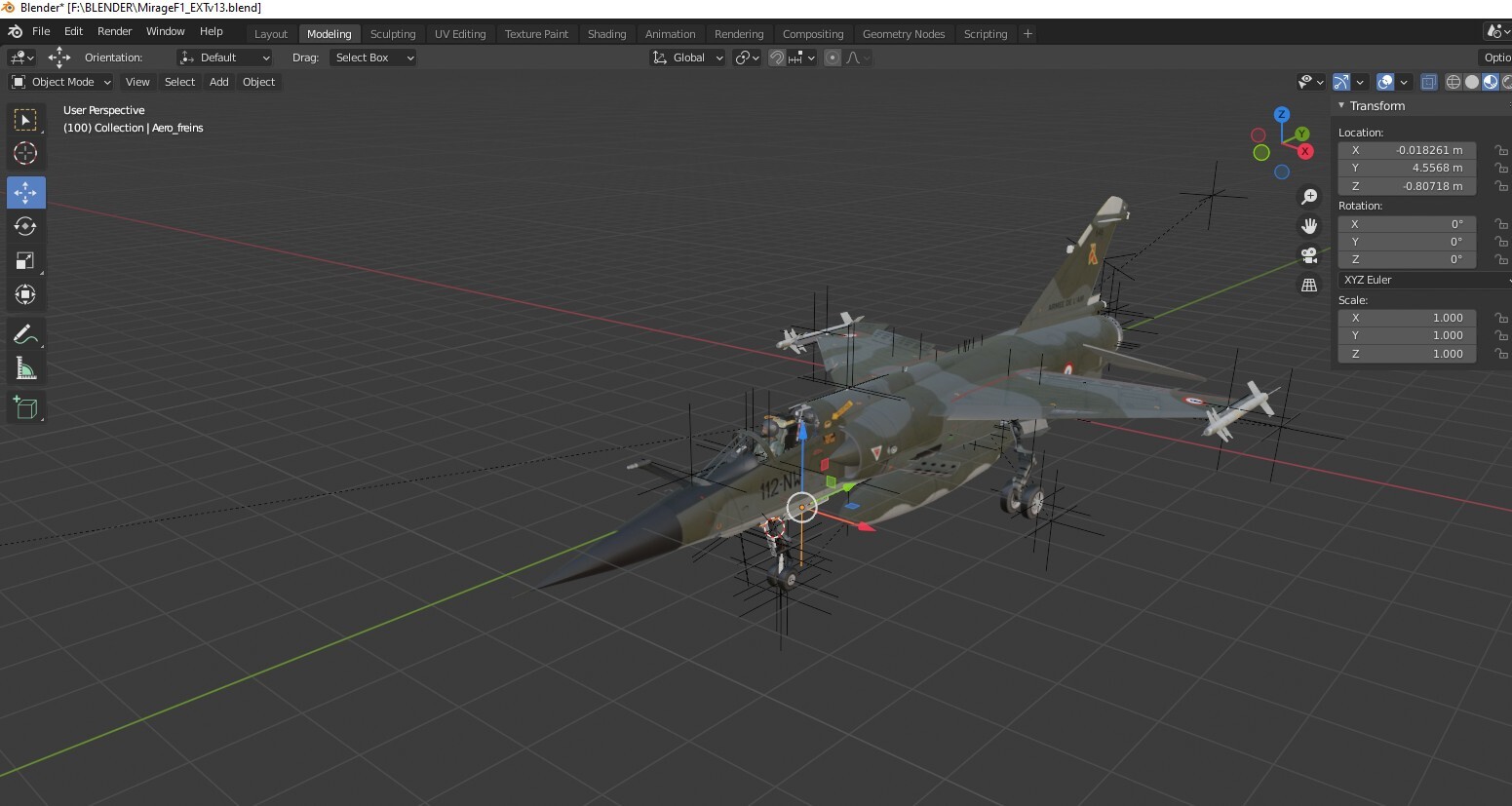This screenshot has width=1512, height=806.
Task: Select the Move tool in toolbar
Action: coord(25,193)
